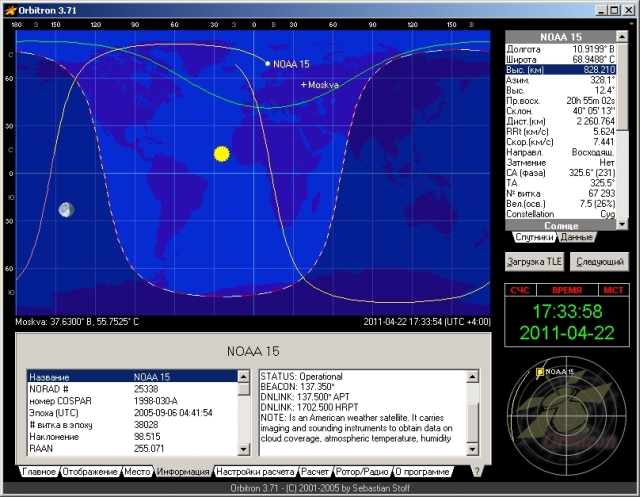Image resolution: width=640 pixels, height=497 pixels.
Task: Click down arrow in satellite data panel scrollbar
Action: (x=622, y=224)
